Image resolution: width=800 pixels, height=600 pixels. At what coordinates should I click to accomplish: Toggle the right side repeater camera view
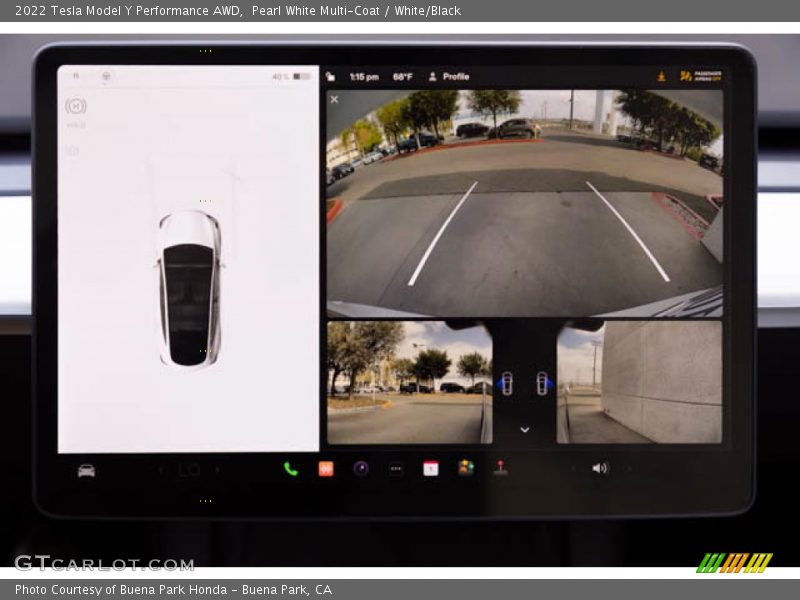(542, 383)
